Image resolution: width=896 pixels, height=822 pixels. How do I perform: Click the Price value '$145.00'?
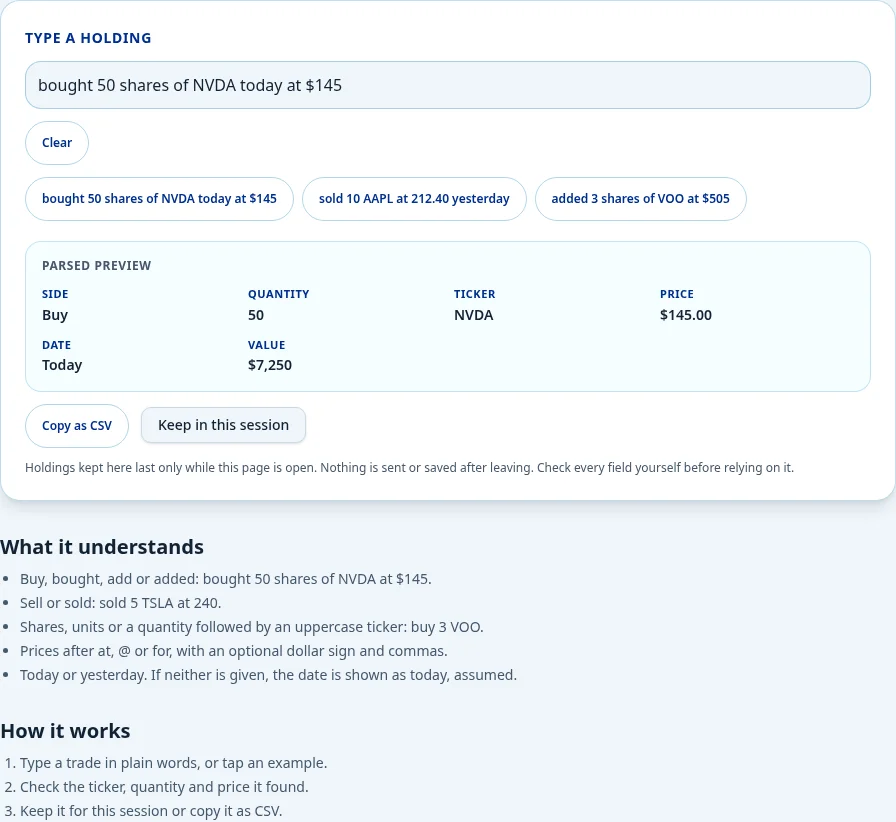coord(686,315)
